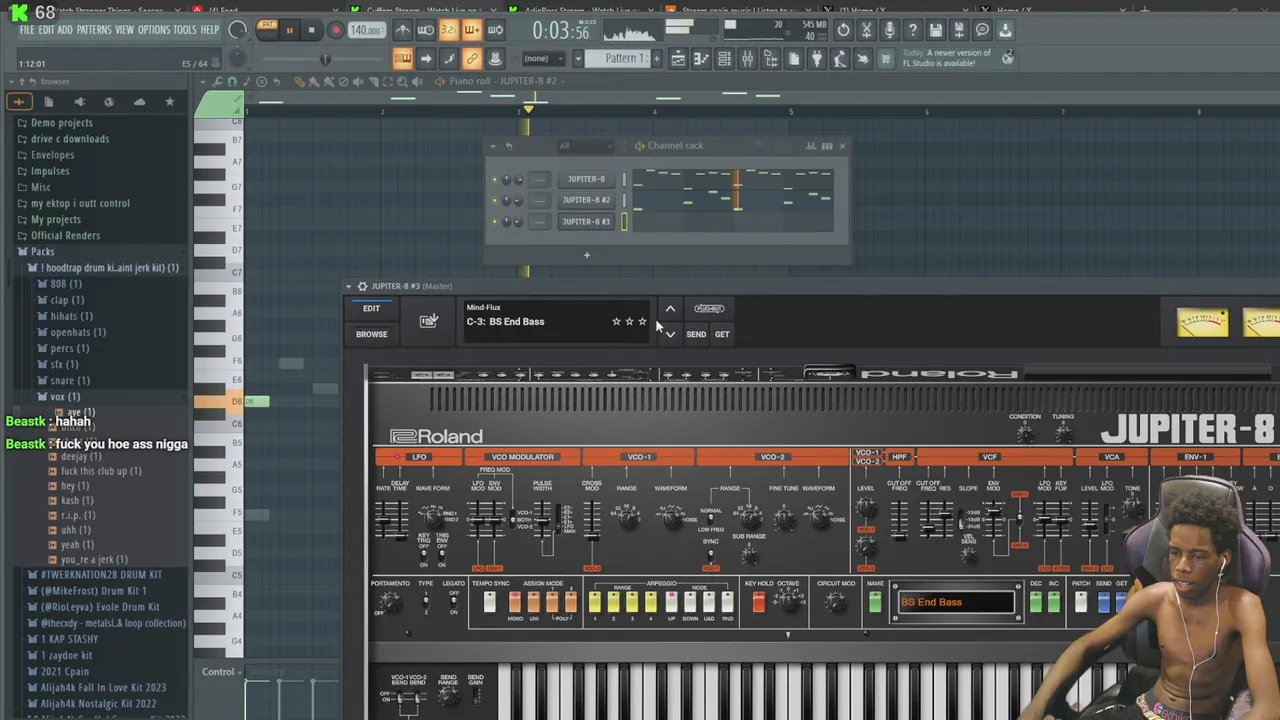
Task: Click the plus button next to Pattern 1
Action: [x=657, y=58]
